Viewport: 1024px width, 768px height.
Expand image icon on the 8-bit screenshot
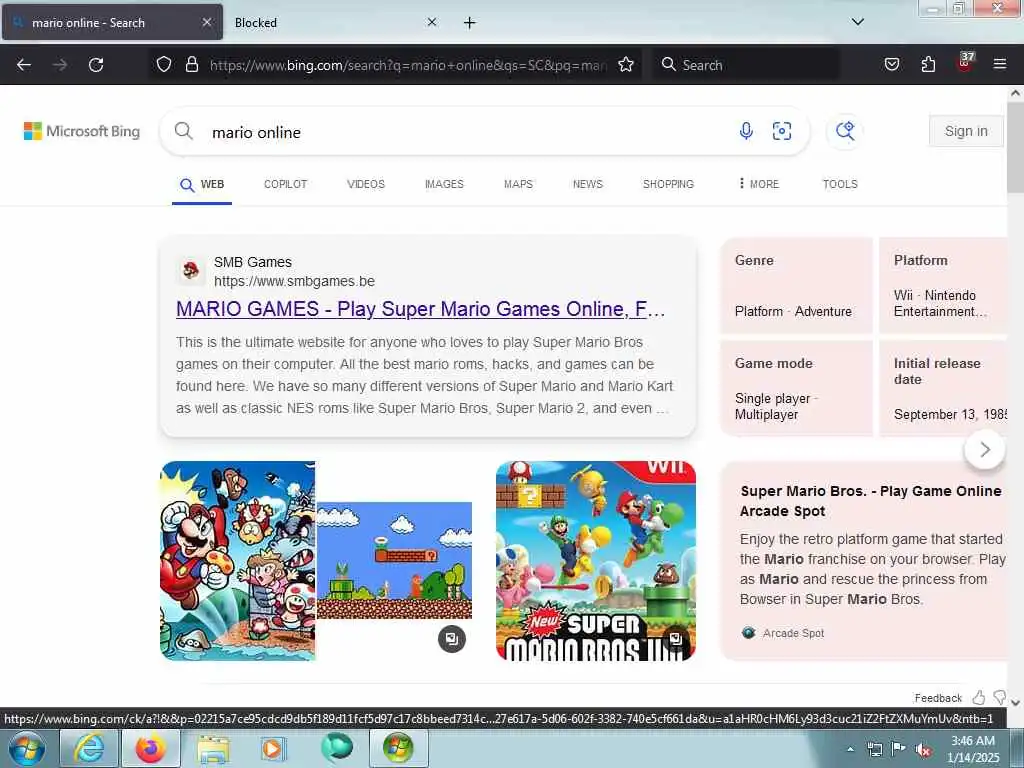pos(452,639)
